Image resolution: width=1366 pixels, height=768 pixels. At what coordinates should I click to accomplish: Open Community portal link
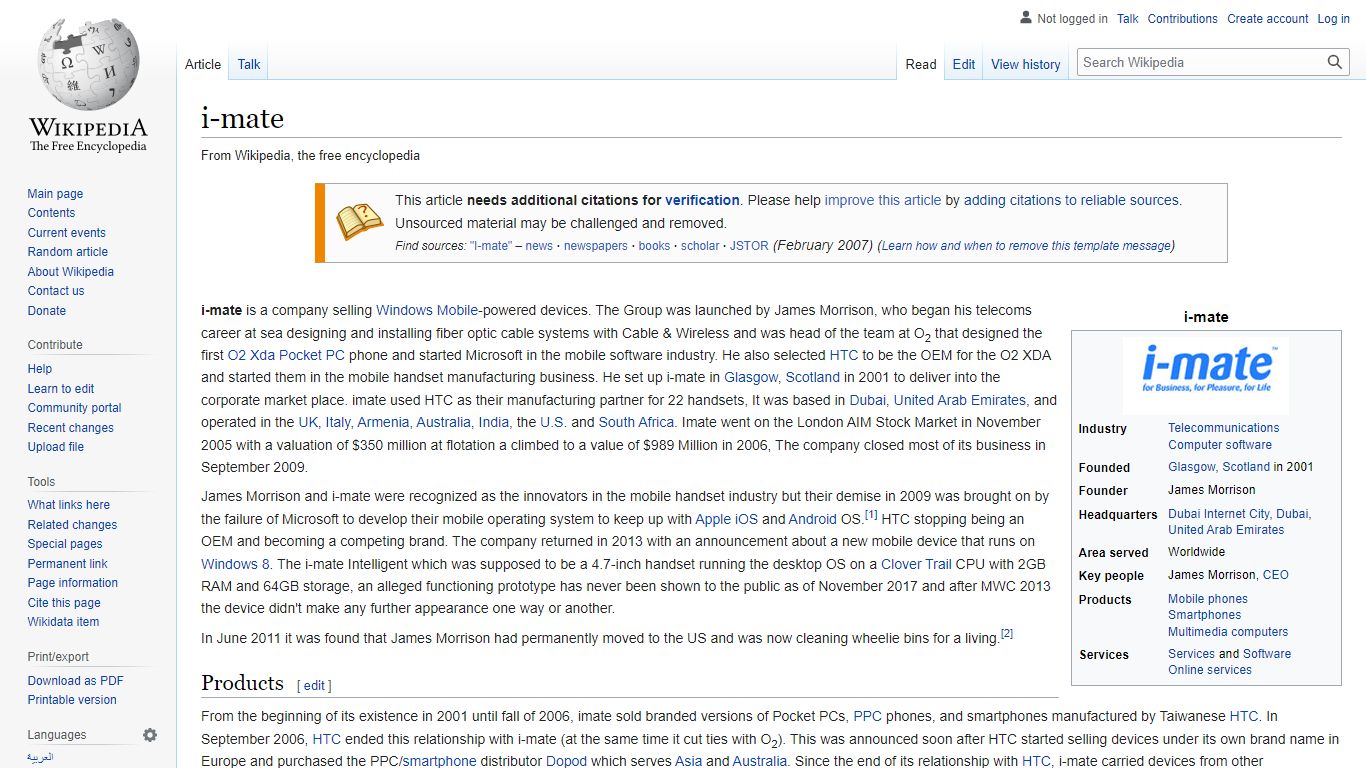tap(74, 408)
